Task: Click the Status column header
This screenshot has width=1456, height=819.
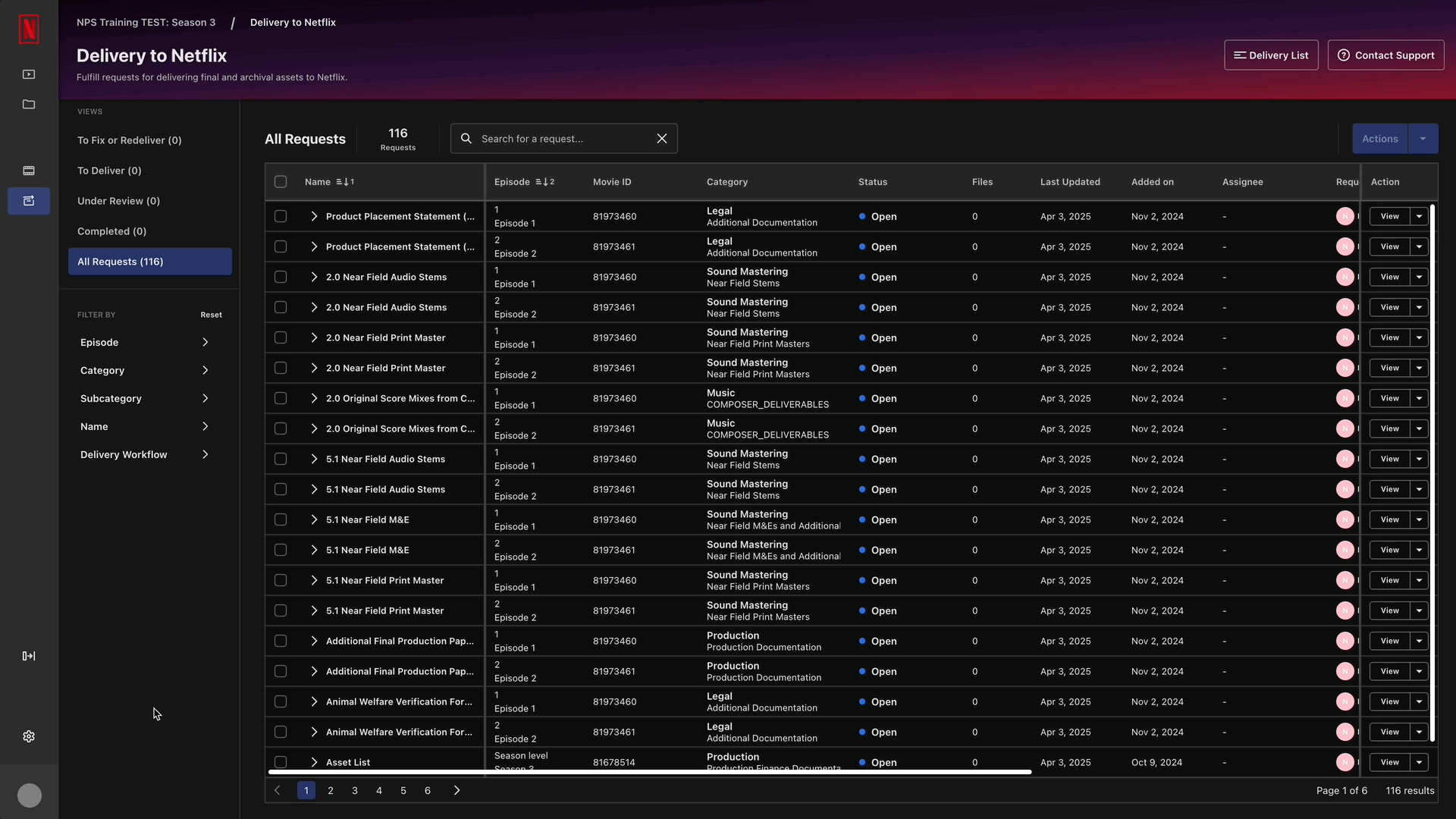Action: point(873,182)
